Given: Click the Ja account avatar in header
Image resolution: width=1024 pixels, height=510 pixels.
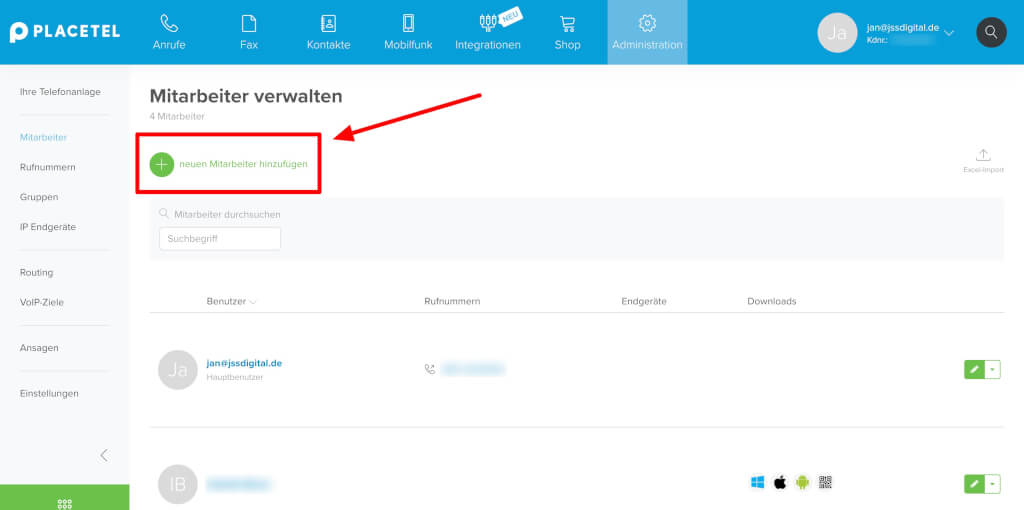Looking at the screenshot, I should [x=837, y=33].
